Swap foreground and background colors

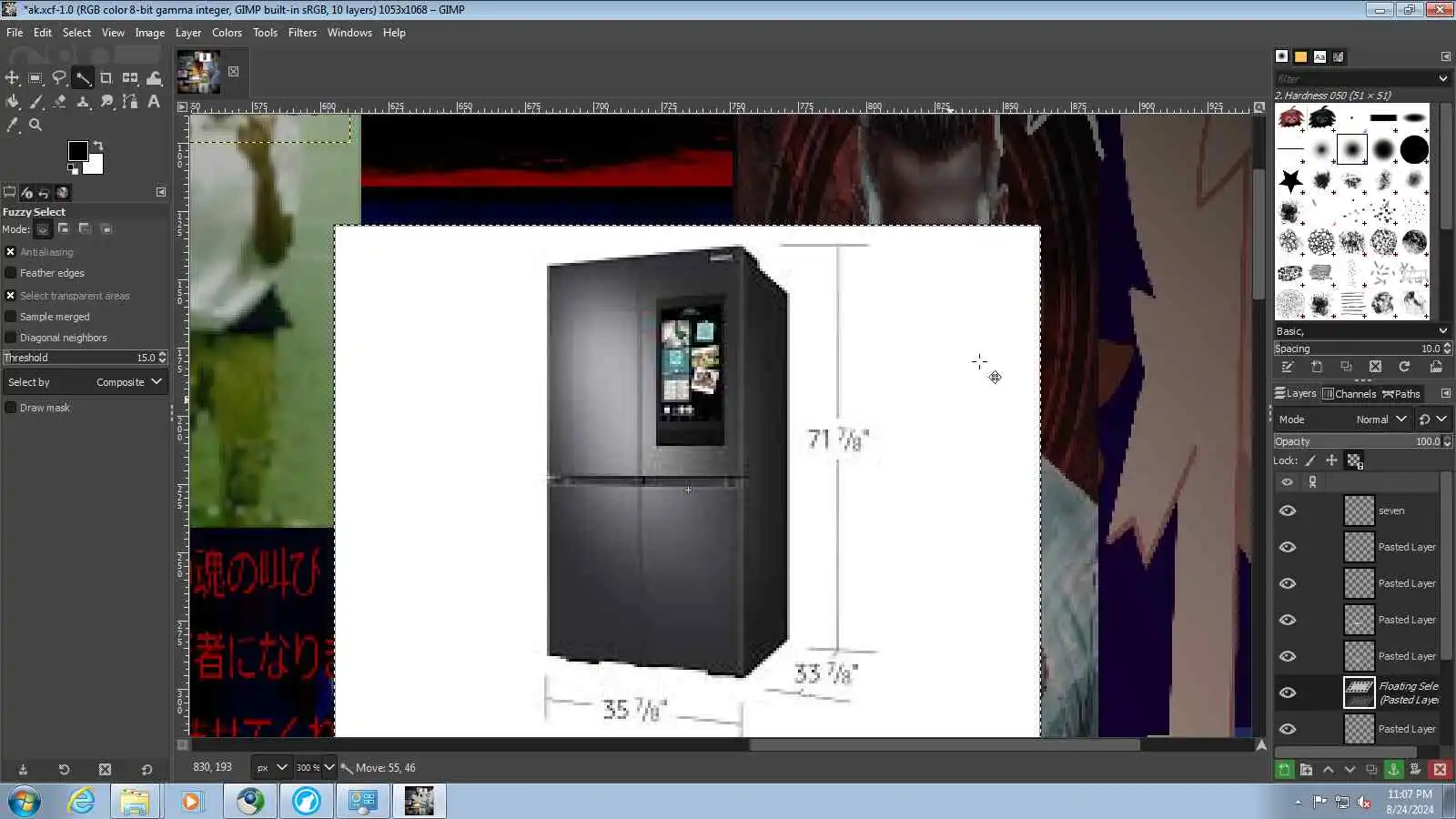point(98,146)
